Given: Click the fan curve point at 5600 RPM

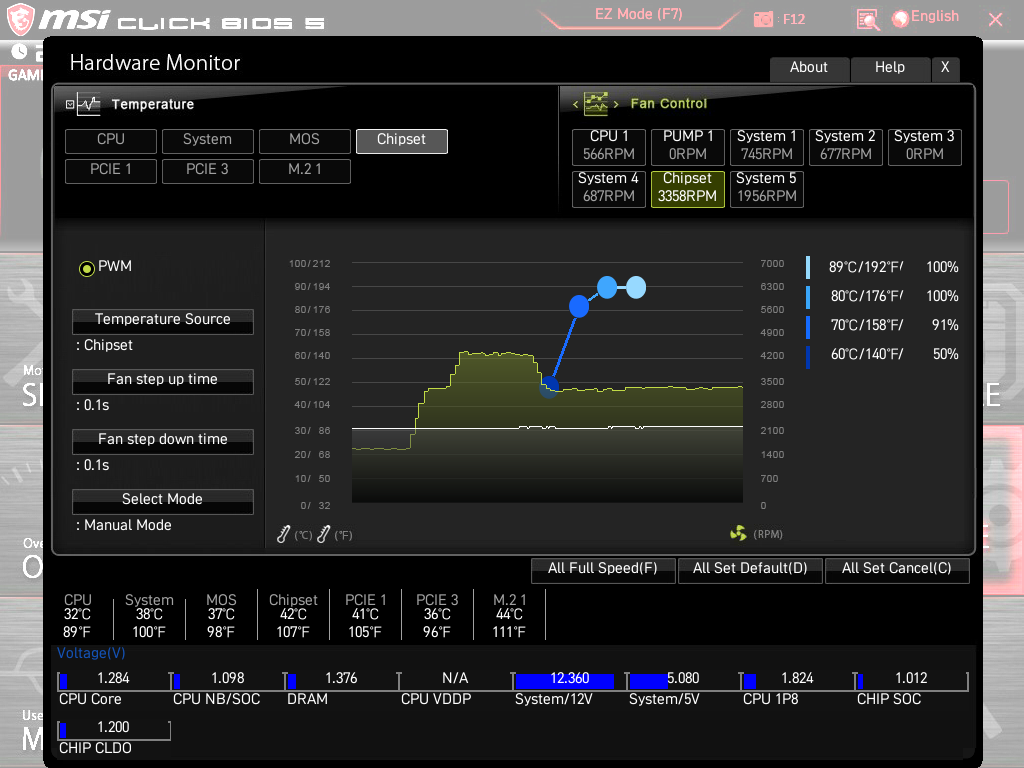Looking at the screenshot, I should [x=579, y=306].
